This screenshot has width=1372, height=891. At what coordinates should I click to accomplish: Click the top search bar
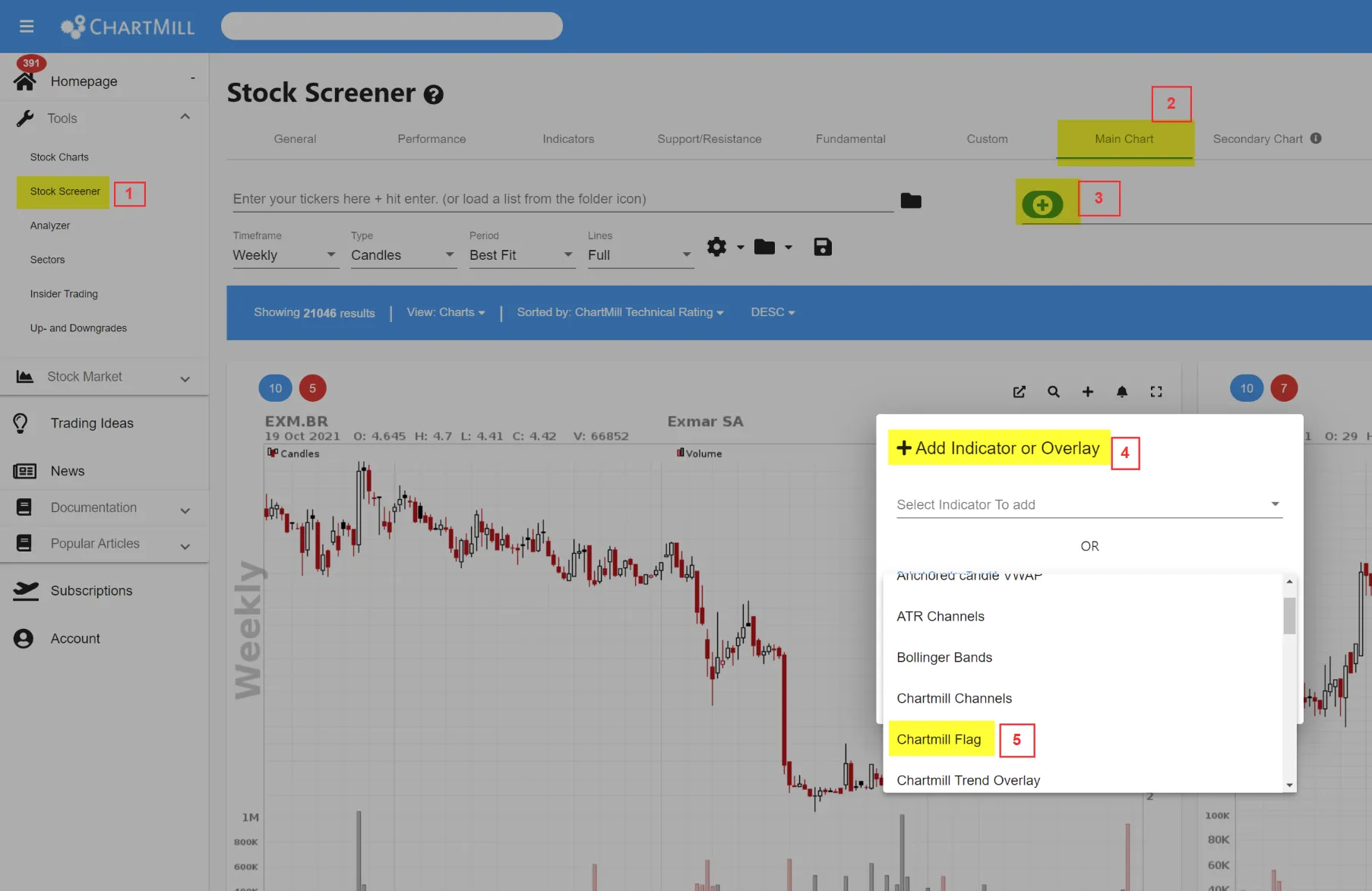click(x=392, y=26)
